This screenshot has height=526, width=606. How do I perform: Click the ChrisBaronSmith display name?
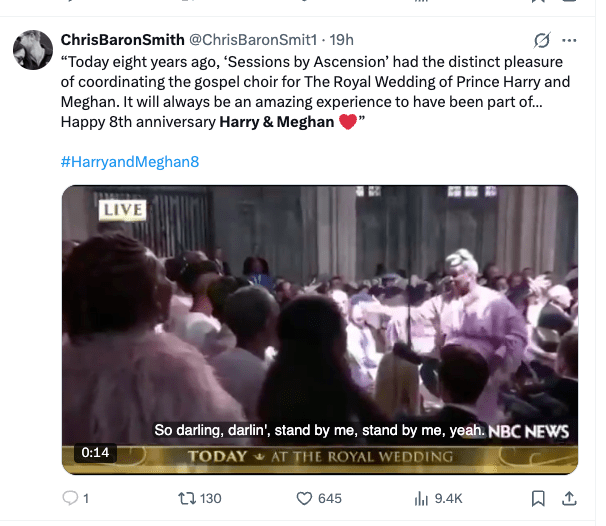coord(123,40)
